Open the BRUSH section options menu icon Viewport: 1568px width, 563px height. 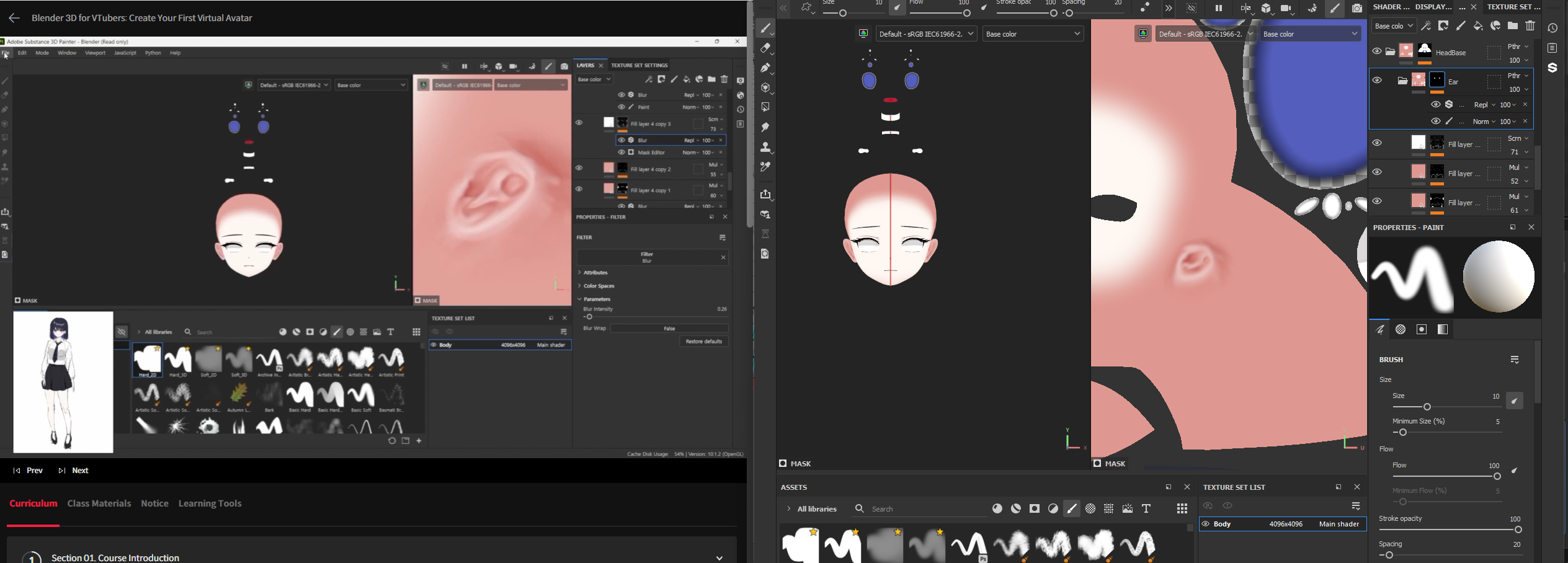(x=1515, y=360)
